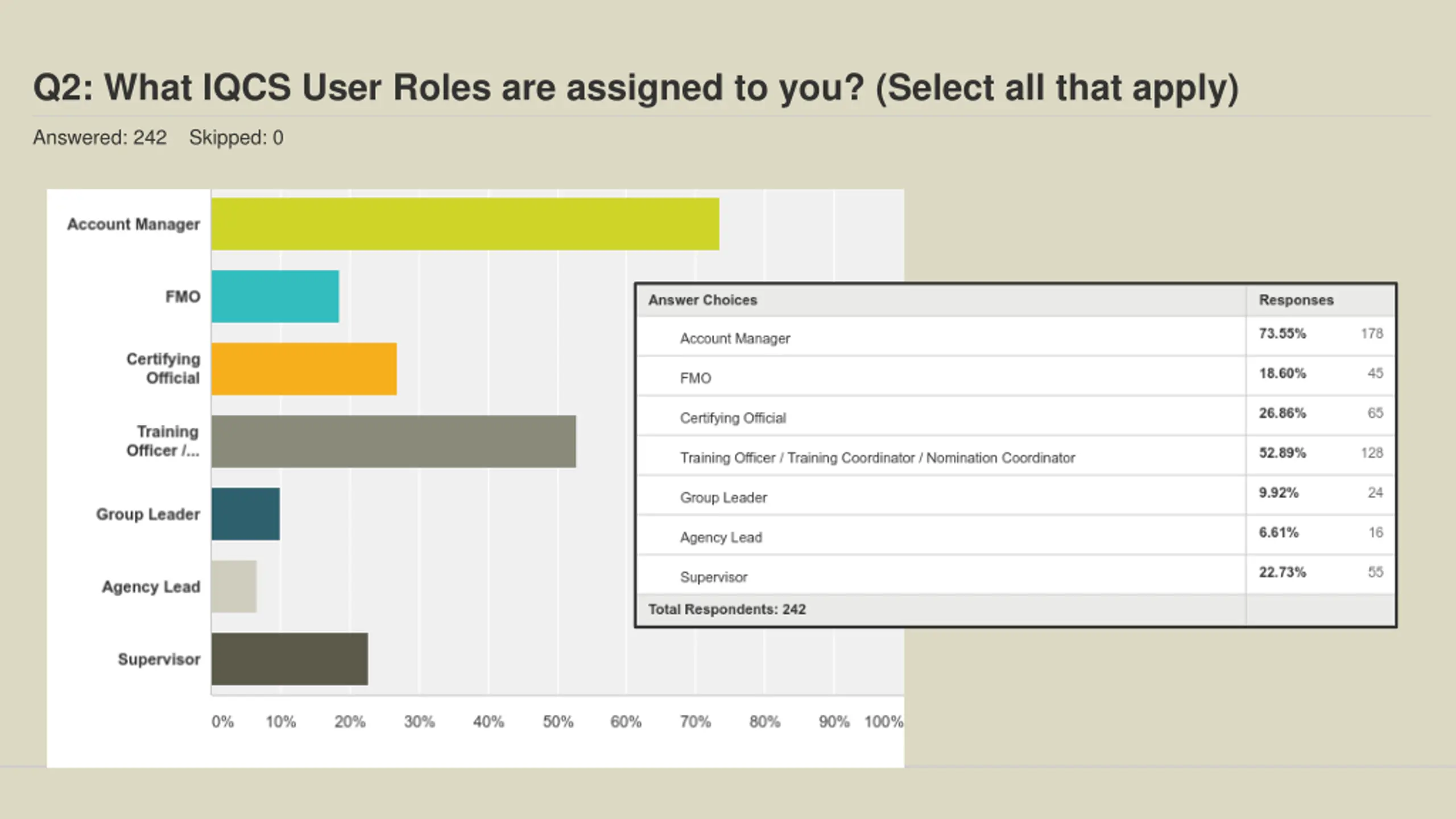Click the yellow-green Account Manager bar
Screen dimensions: 1456x819
tap(465, 224)
